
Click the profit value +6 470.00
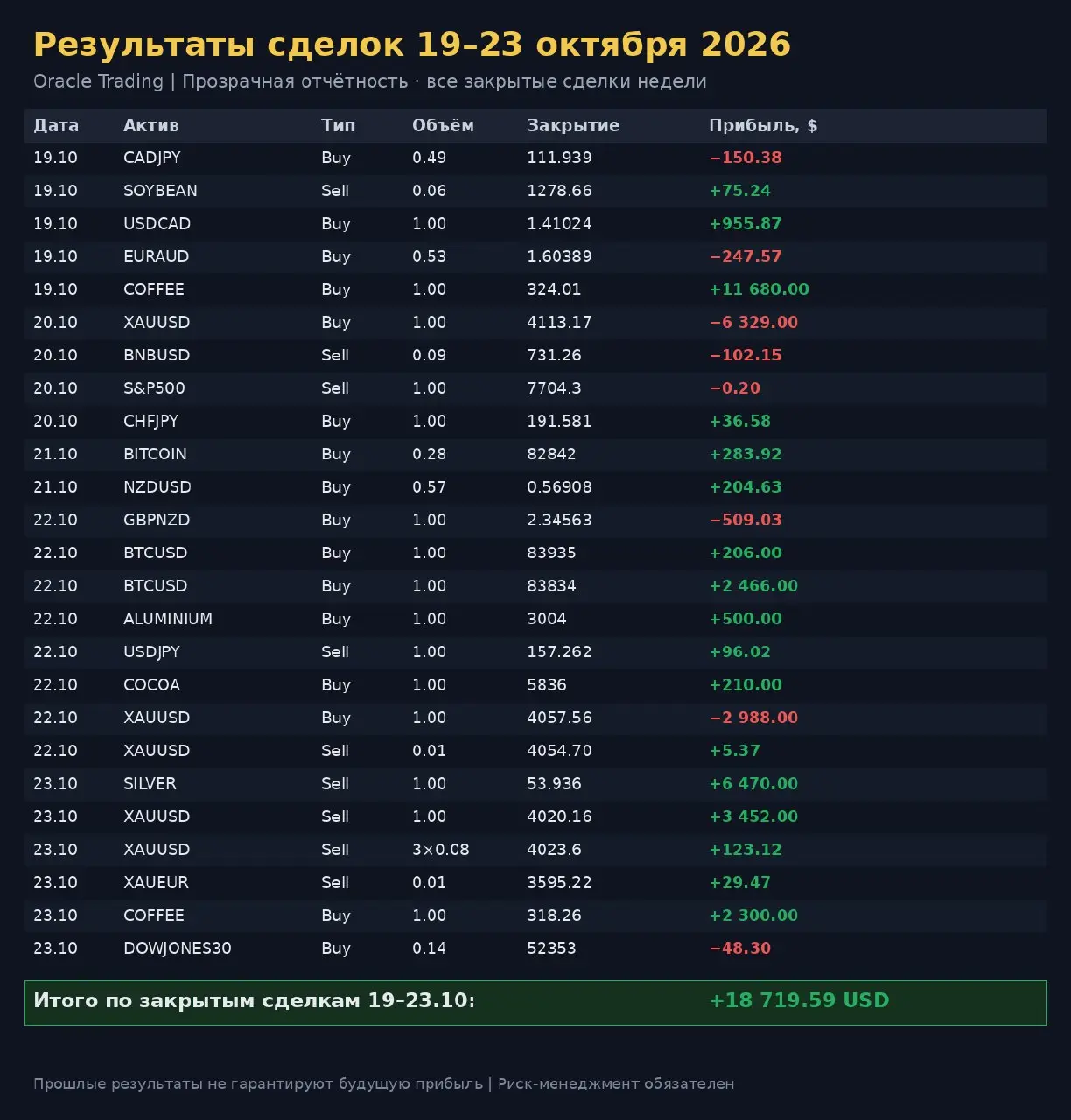click(x=753, y=784)
